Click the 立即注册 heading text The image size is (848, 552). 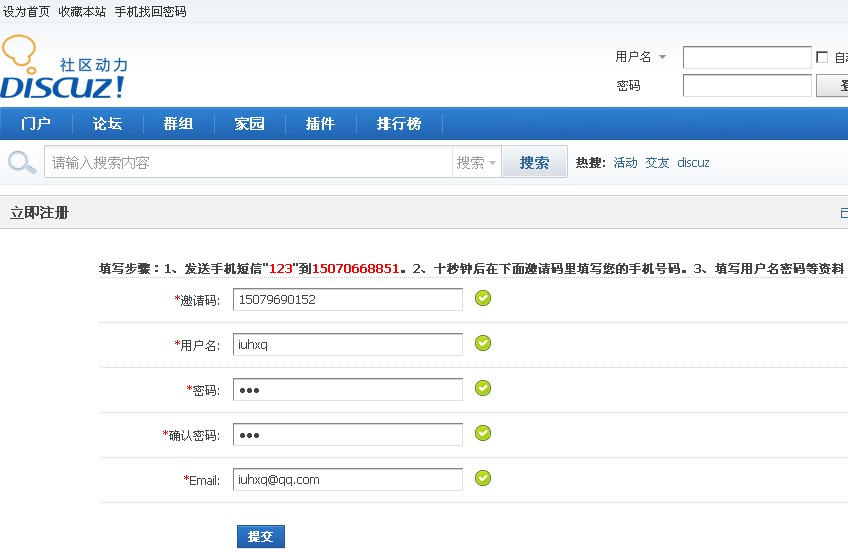point(39,212)
